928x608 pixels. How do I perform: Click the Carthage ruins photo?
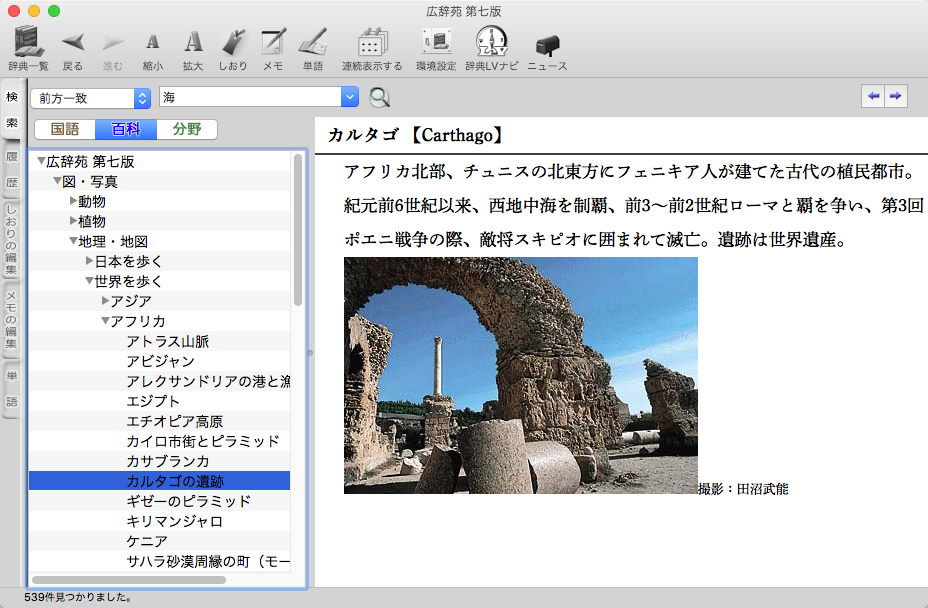(x=520, y=375)
